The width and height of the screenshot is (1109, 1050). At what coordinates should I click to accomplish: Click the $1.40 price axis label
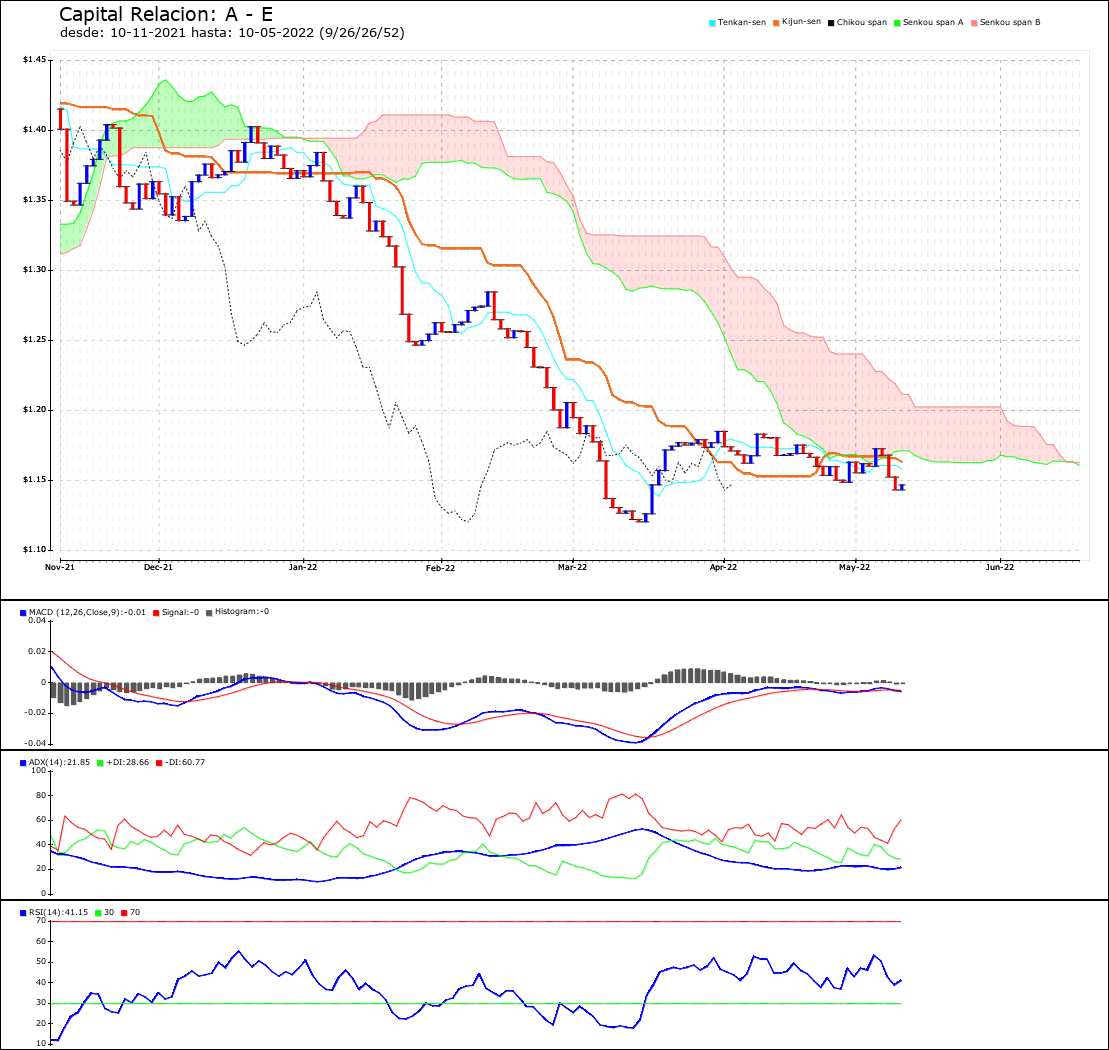(x=35, y=129)
